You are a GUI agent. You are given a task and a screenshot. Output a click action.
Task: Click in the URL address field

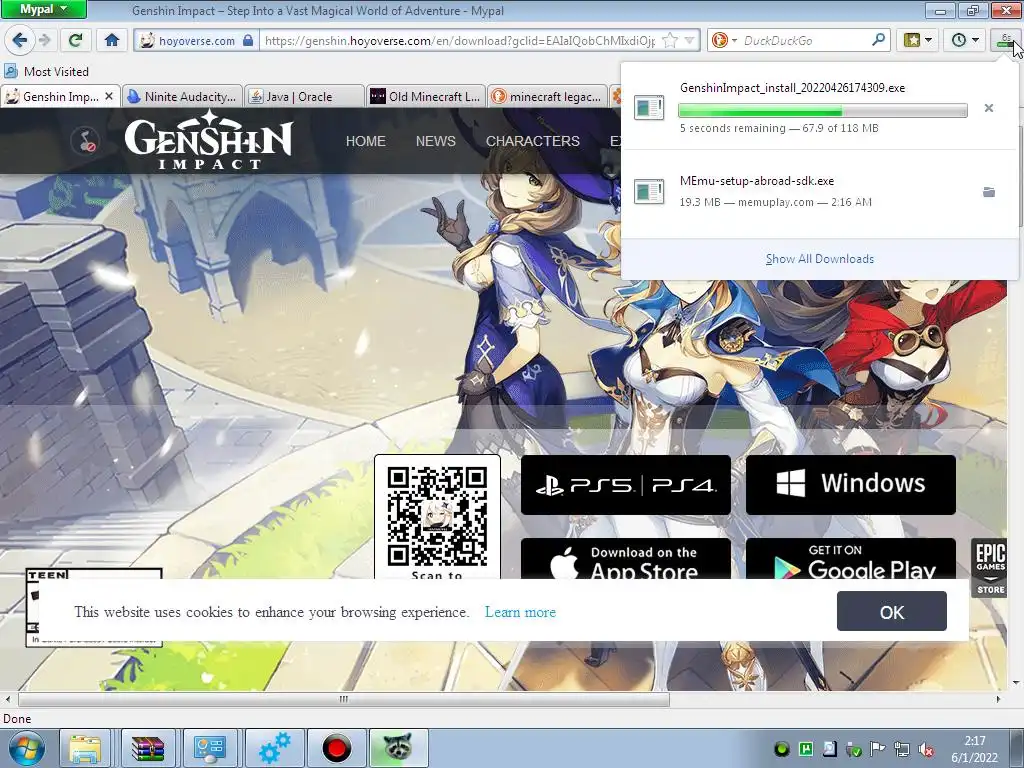click(460, 40)
